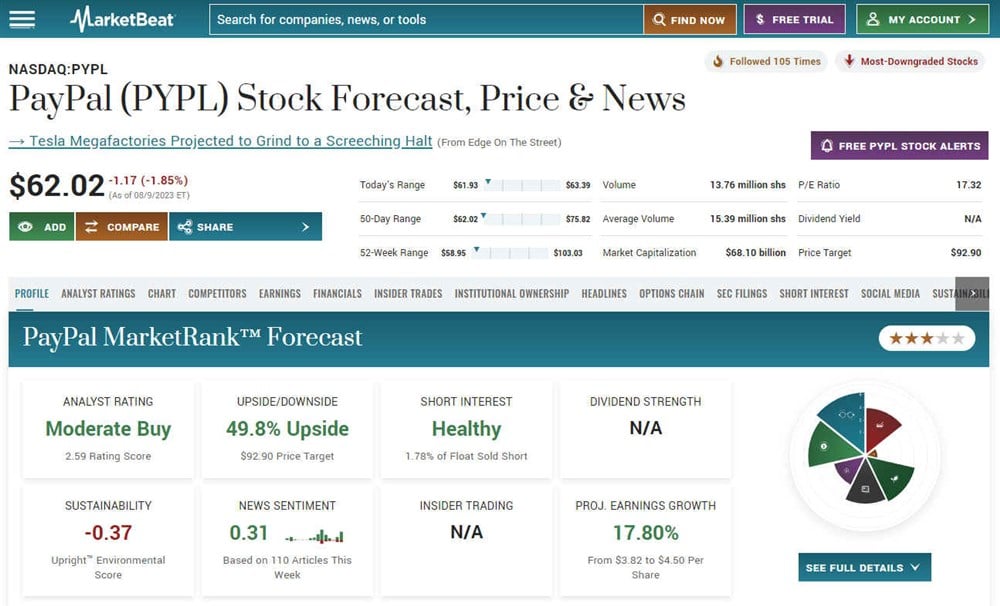Image resolution: width=1000 pixels, height=606 pixels.
Task: Open the hamburger menu icon
Action: (22, 19)
